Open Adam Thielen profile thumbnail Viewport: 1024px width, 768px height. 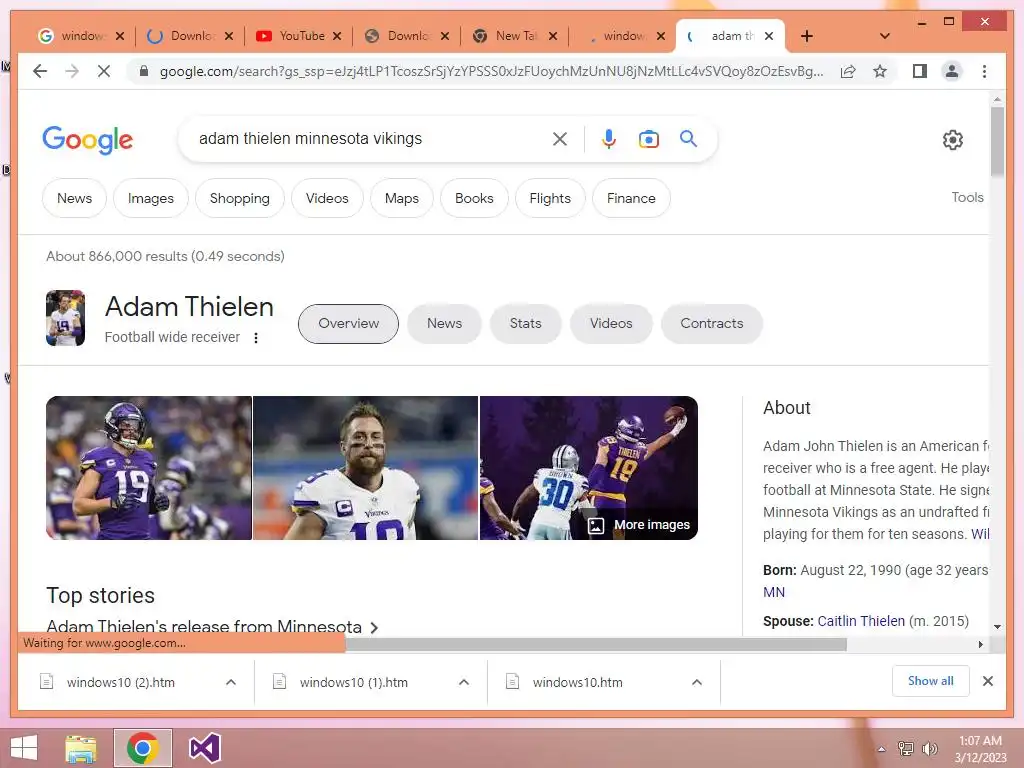click(x=65, y=318)
